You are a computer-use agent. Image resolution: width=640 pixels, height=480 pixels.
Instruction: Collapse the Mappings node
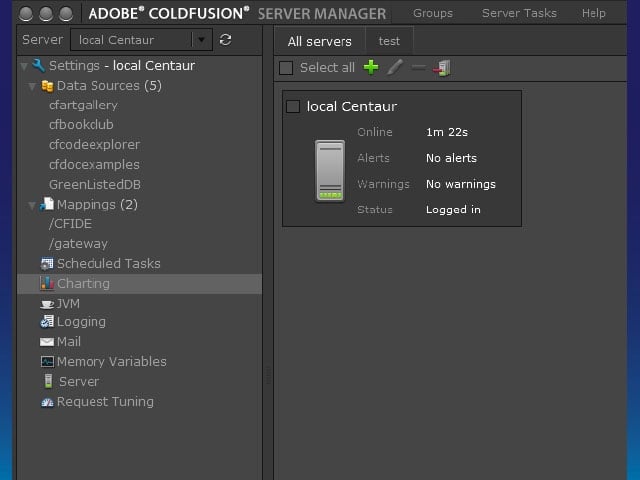click(x=32, y=205)
